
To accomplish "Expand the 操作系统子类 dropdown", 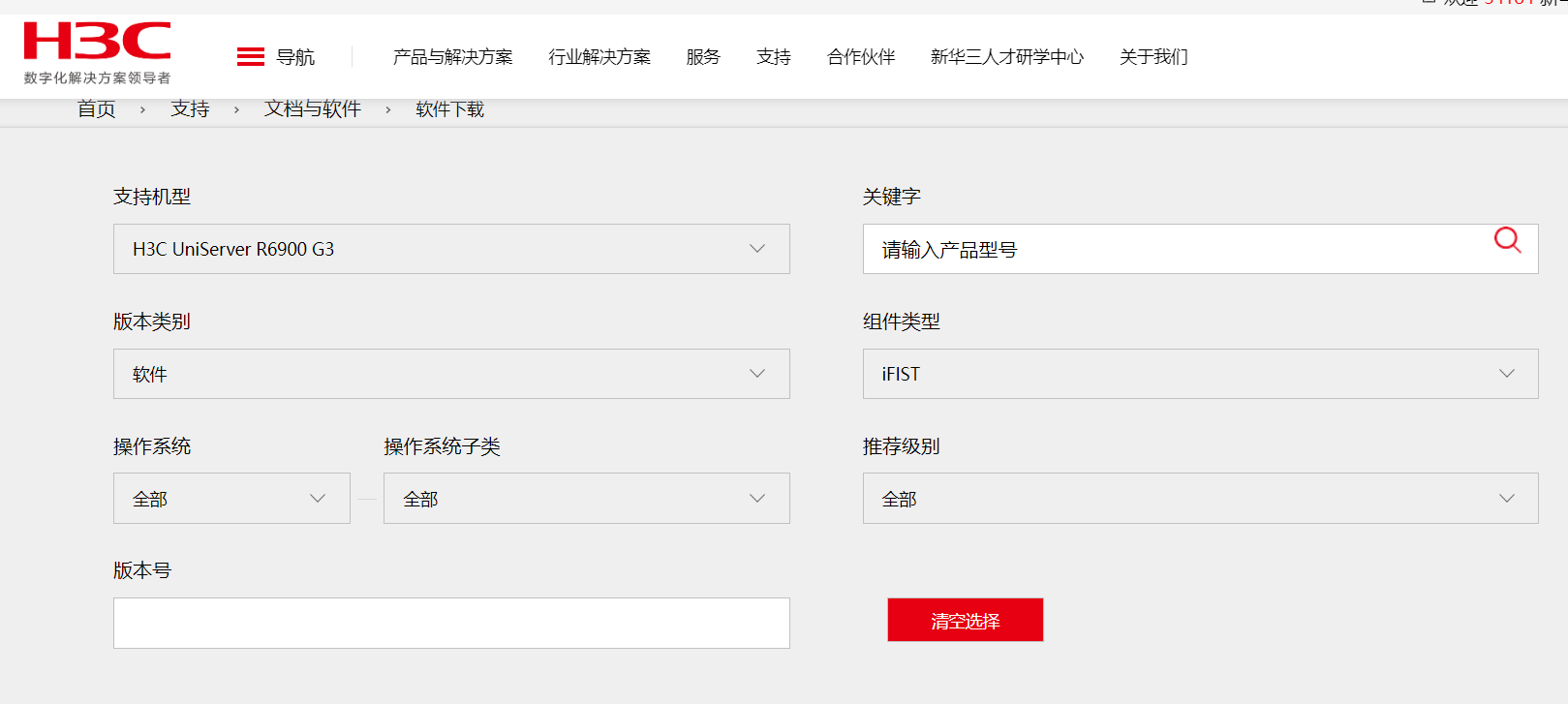I will point(586,499).
